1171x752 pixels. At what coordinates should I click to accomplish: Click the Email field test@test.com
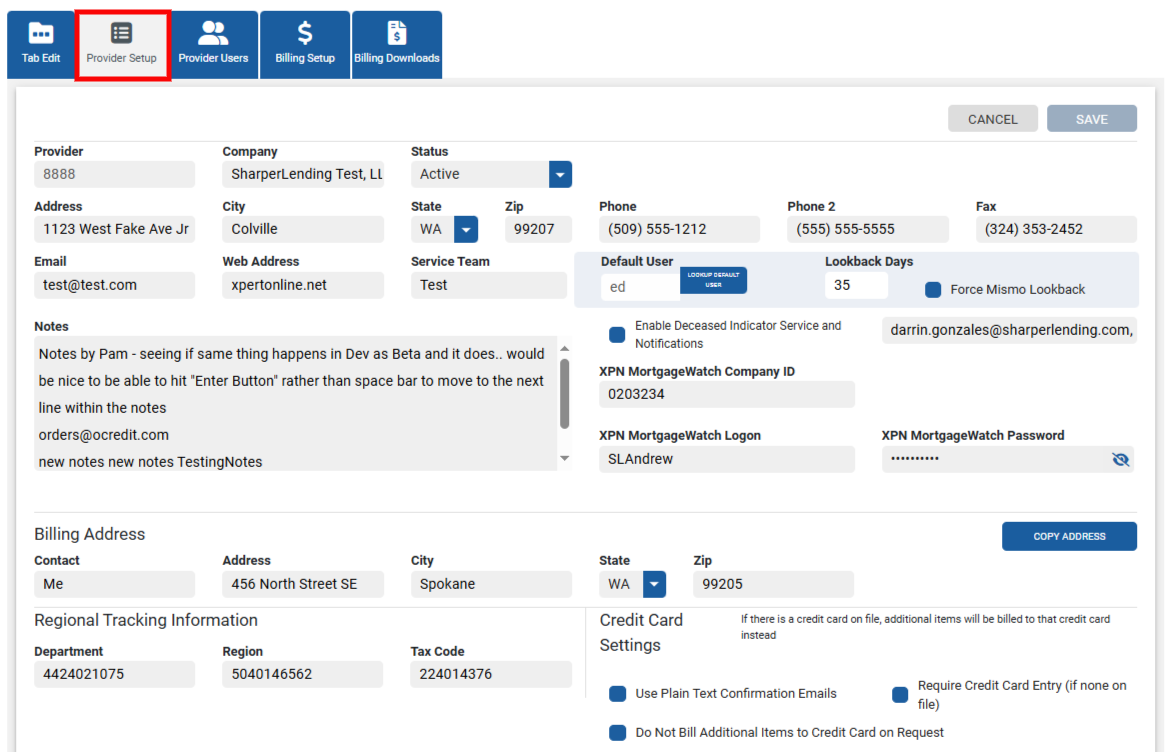pos(114,285)
